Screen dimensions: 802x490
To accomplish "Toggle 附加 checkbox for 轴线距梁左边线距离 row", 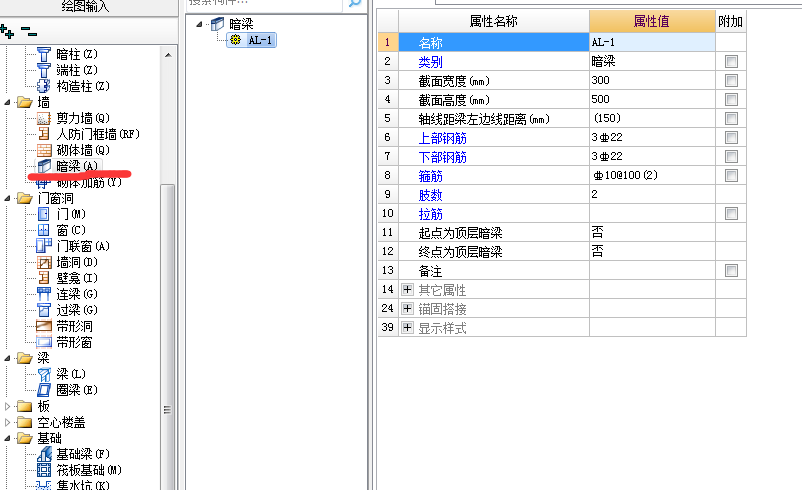I will [731, 119].
